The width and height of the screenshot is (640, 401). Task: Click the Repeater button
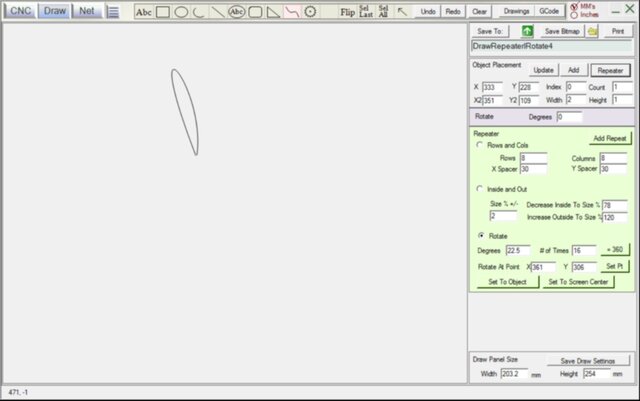(610, 70)
